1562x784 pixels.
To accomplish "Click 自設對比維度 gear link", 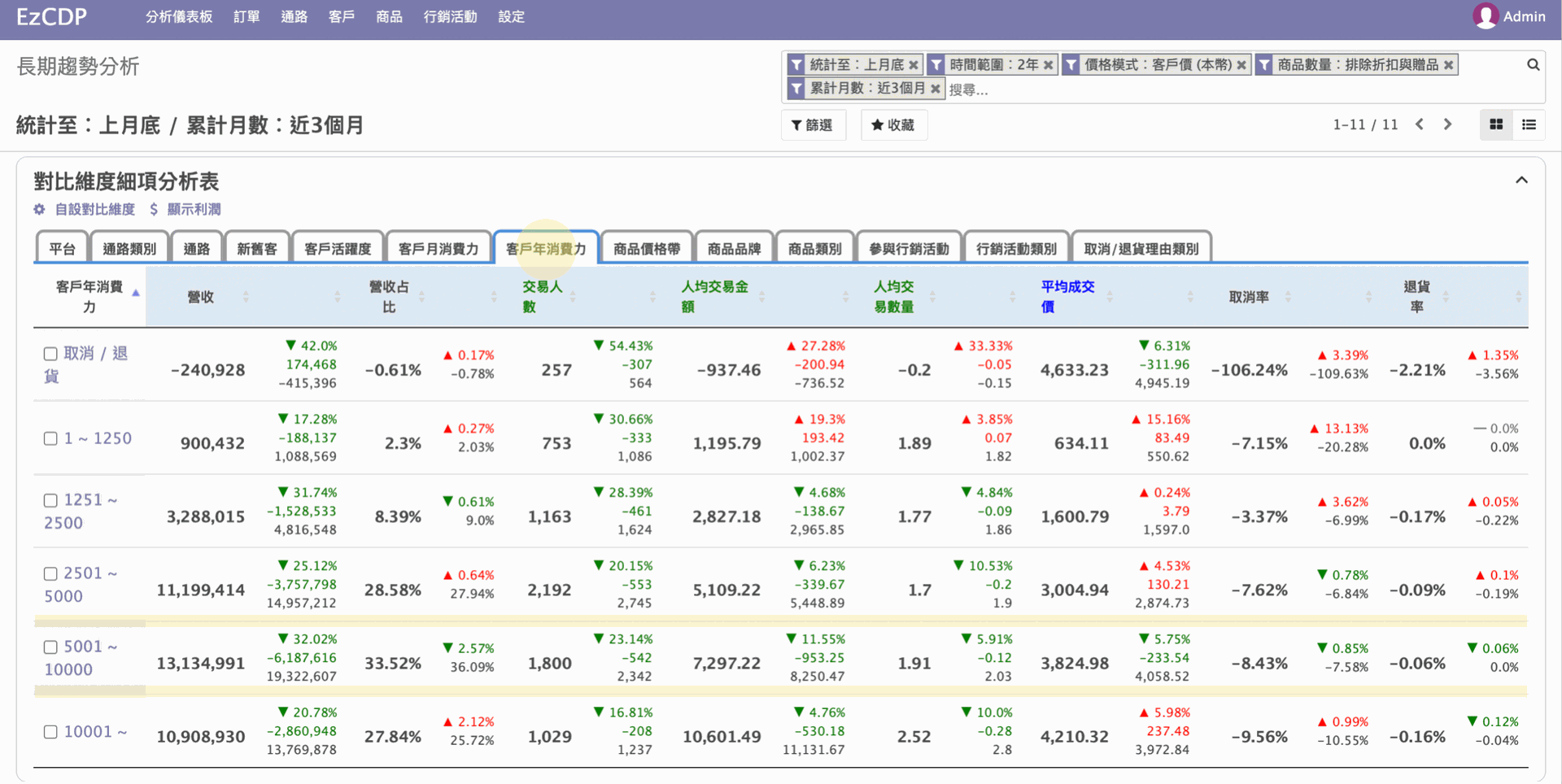I will pyautogui.click(x=85, y=210).
